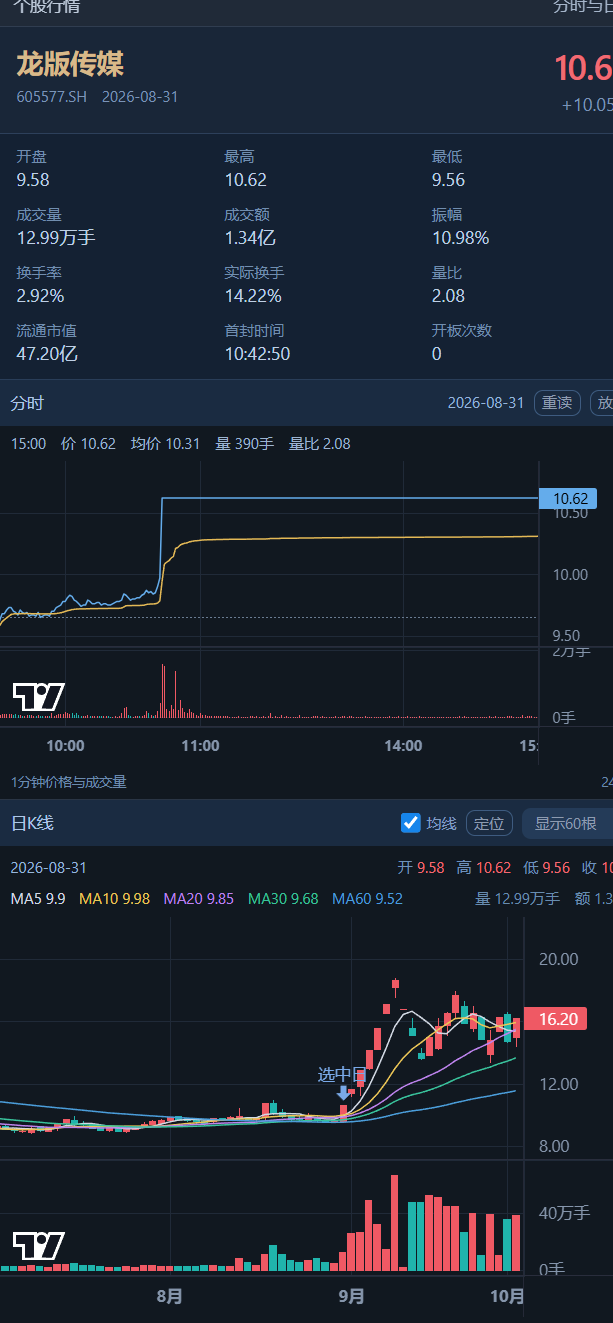Click the 开 9.58 readout above K-line chart
Screen dimensions: 613x1323
(x=420, y=868)
